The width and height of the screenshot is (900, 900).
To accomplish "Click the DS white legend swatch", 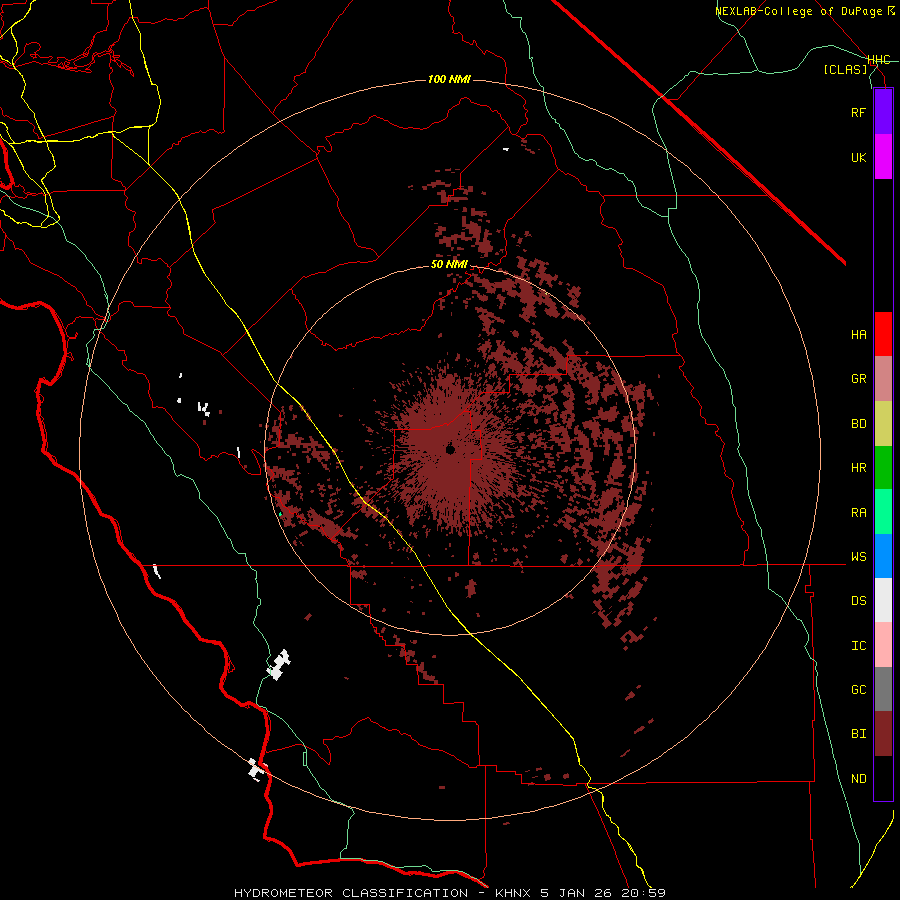I will pos(883,600).
